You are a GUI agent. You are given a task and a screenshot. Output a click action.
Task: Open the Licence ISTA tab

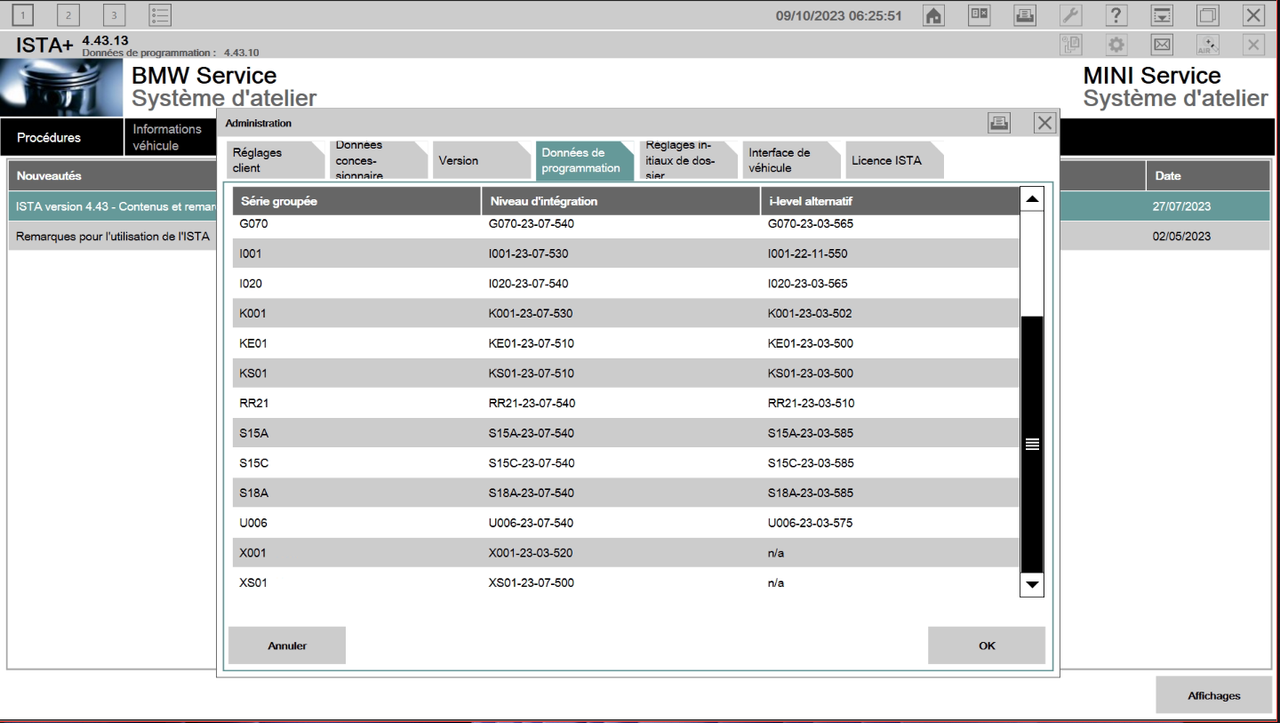point(893,160)
